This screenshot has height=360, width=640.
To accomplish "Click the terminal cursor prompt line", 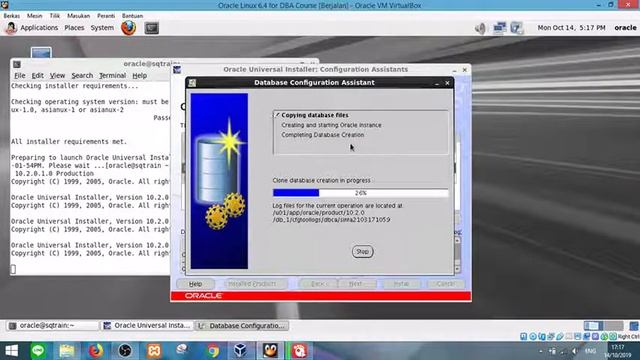I will (x=13, y=269).
